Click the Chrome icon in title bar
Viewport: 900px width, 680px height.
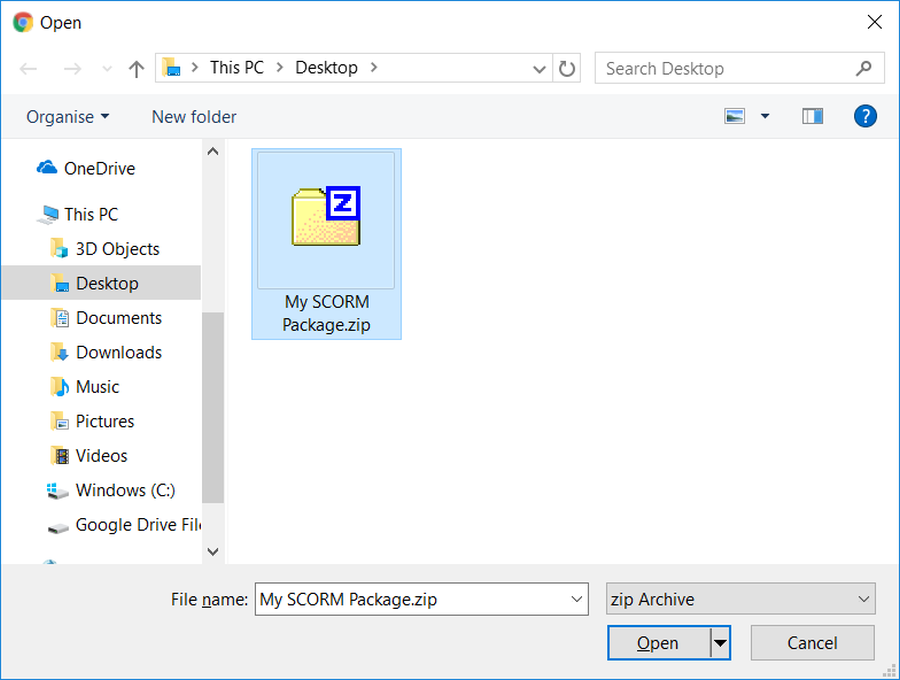[x=23, y=22]
